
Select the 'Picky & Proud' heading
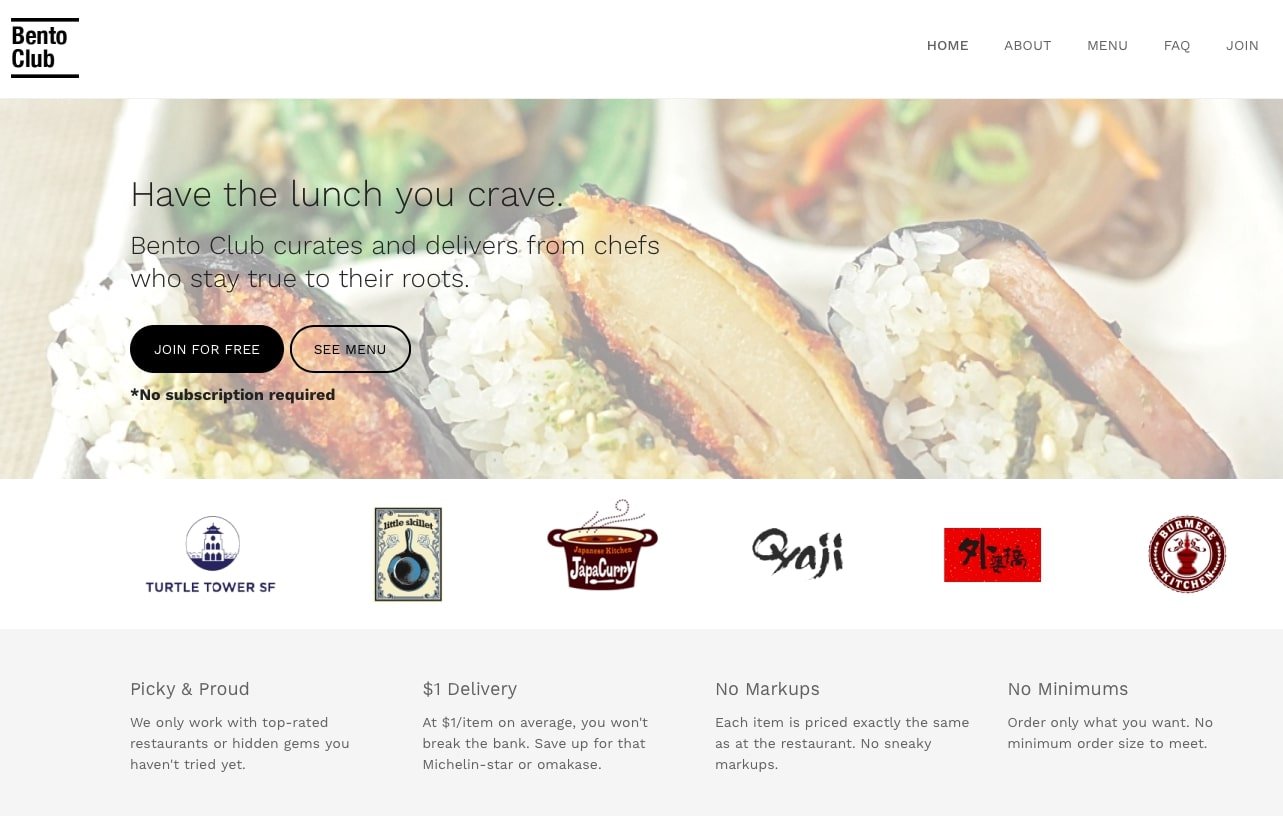[x=190, y=689]
